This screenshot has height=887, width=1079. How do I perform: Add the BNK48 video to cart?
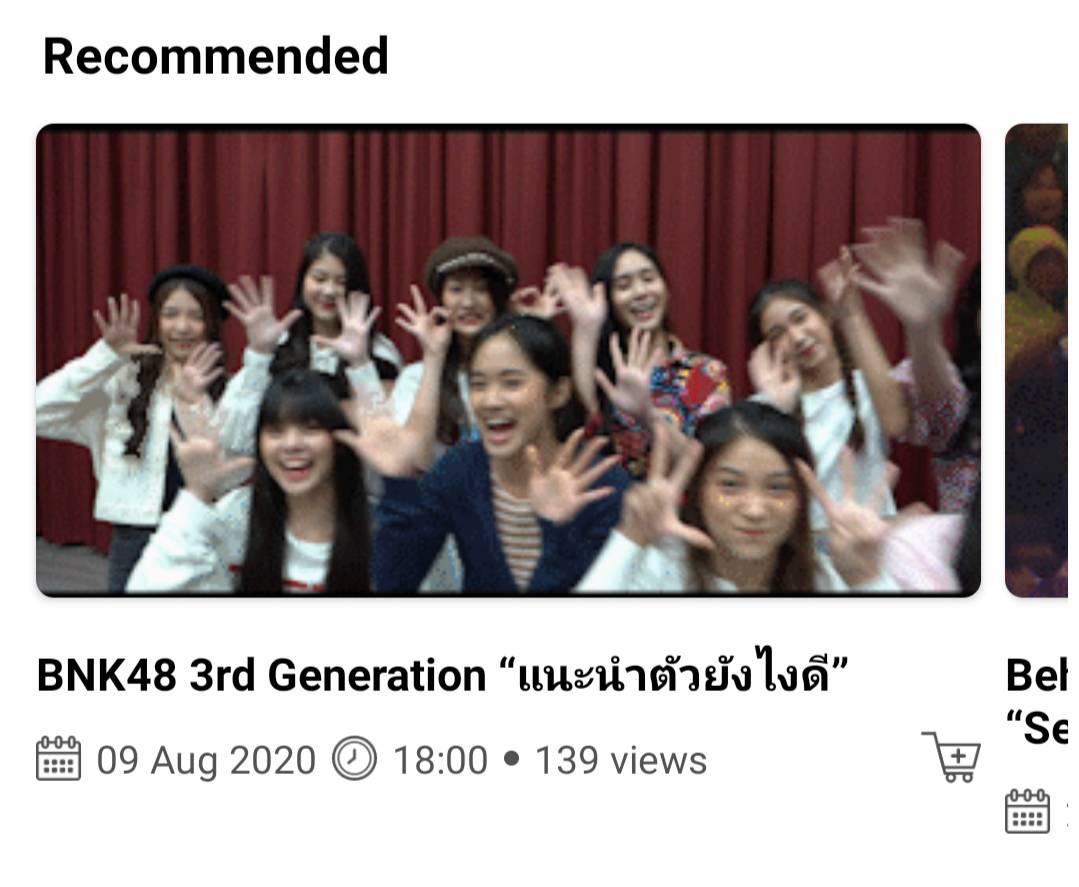952,757
